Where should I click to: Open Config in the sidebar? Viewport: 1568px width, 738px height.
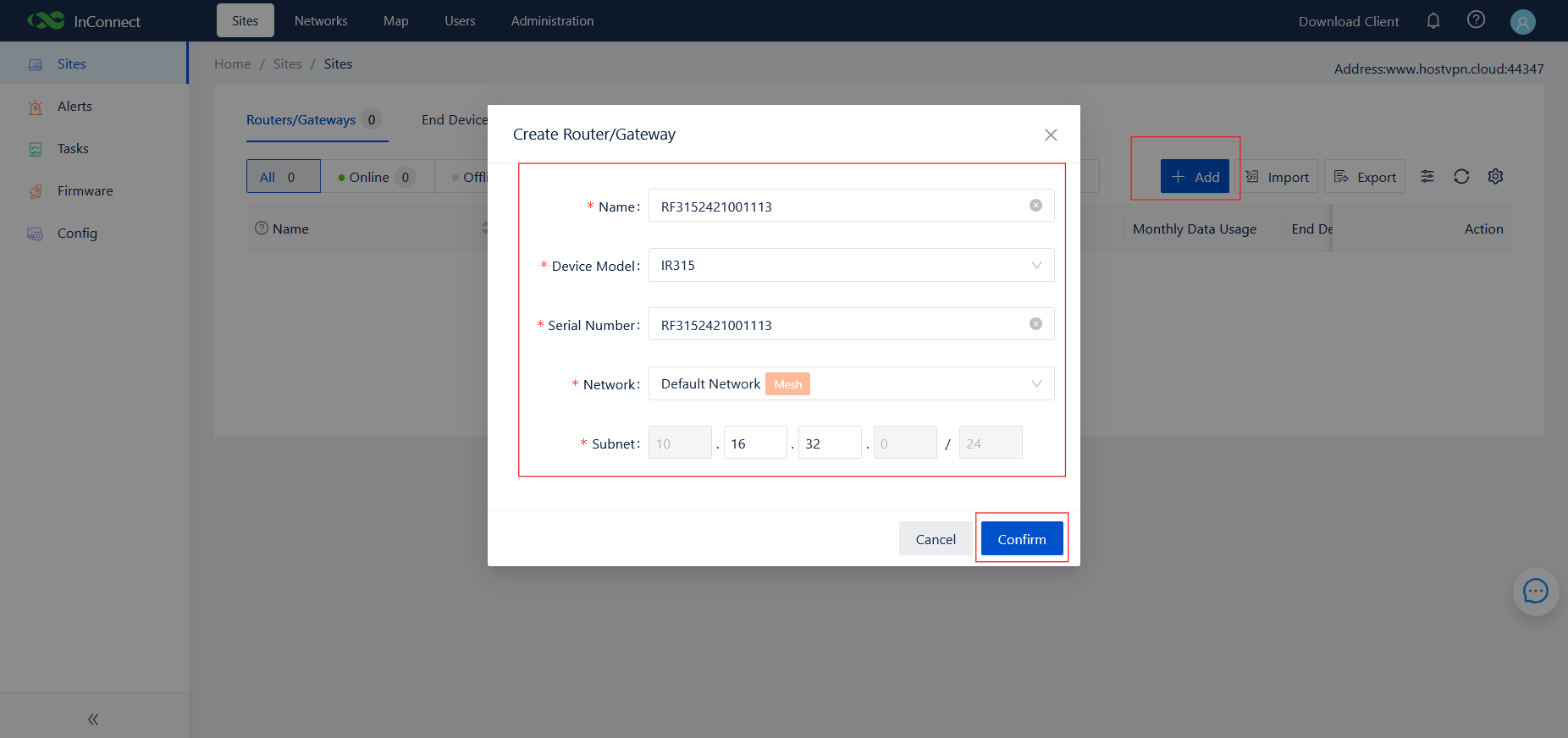[x=94, y=234]
